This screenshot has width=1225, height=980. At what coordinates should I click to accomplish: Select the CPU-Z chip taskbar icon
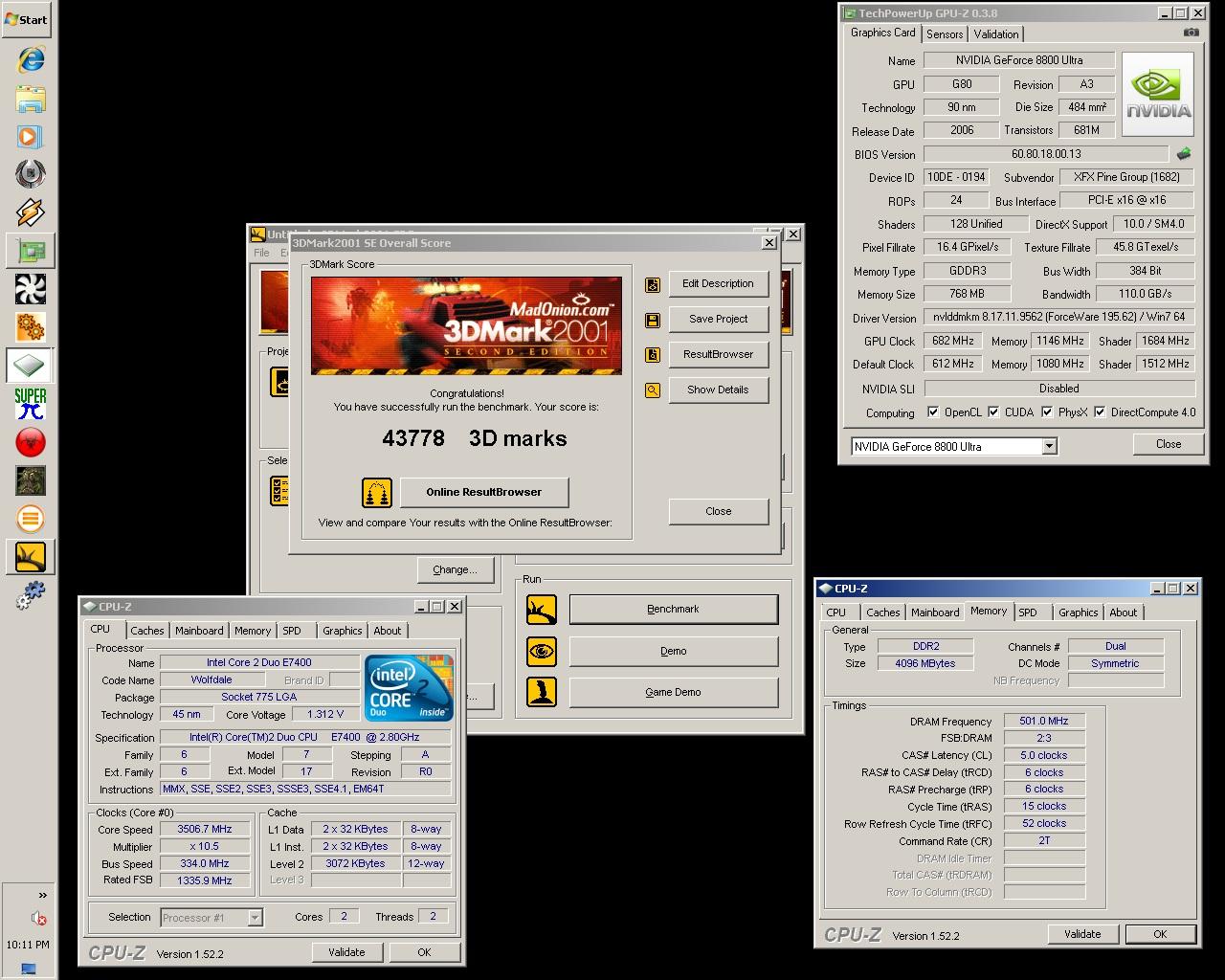click(x=30, y=366)
